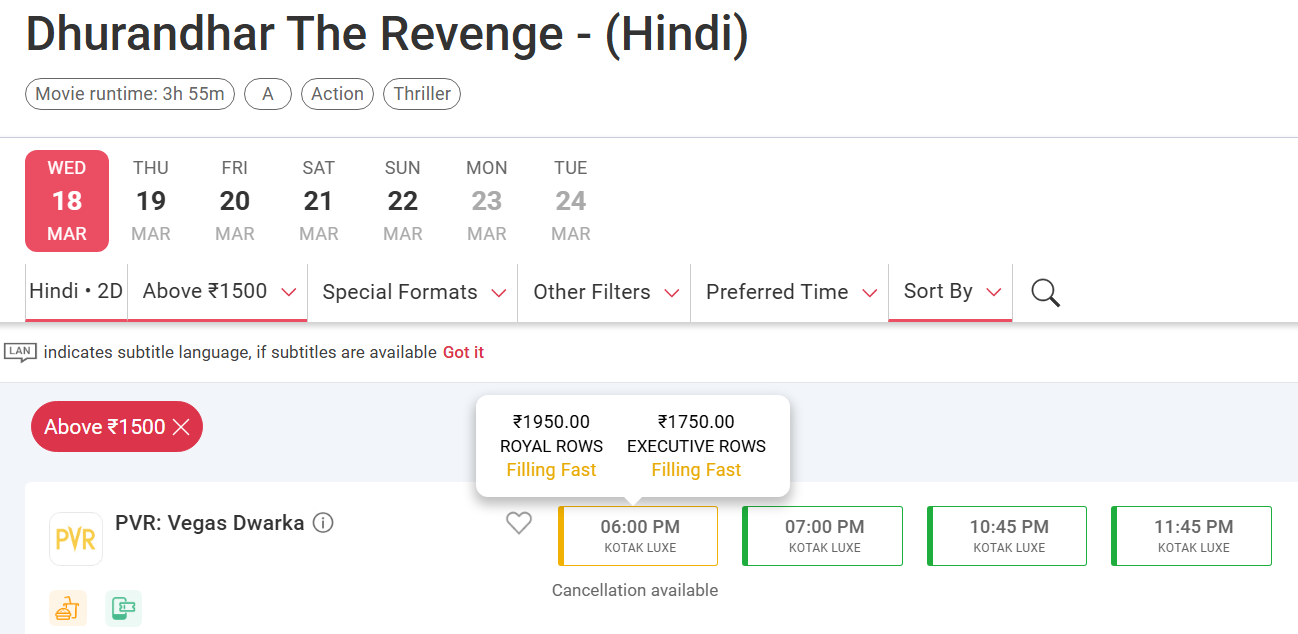This screenshot has width=1298, height=634.
Task: Pick the 11:45 PM Kotak Luxe showtime
Action: (1192, 536)
